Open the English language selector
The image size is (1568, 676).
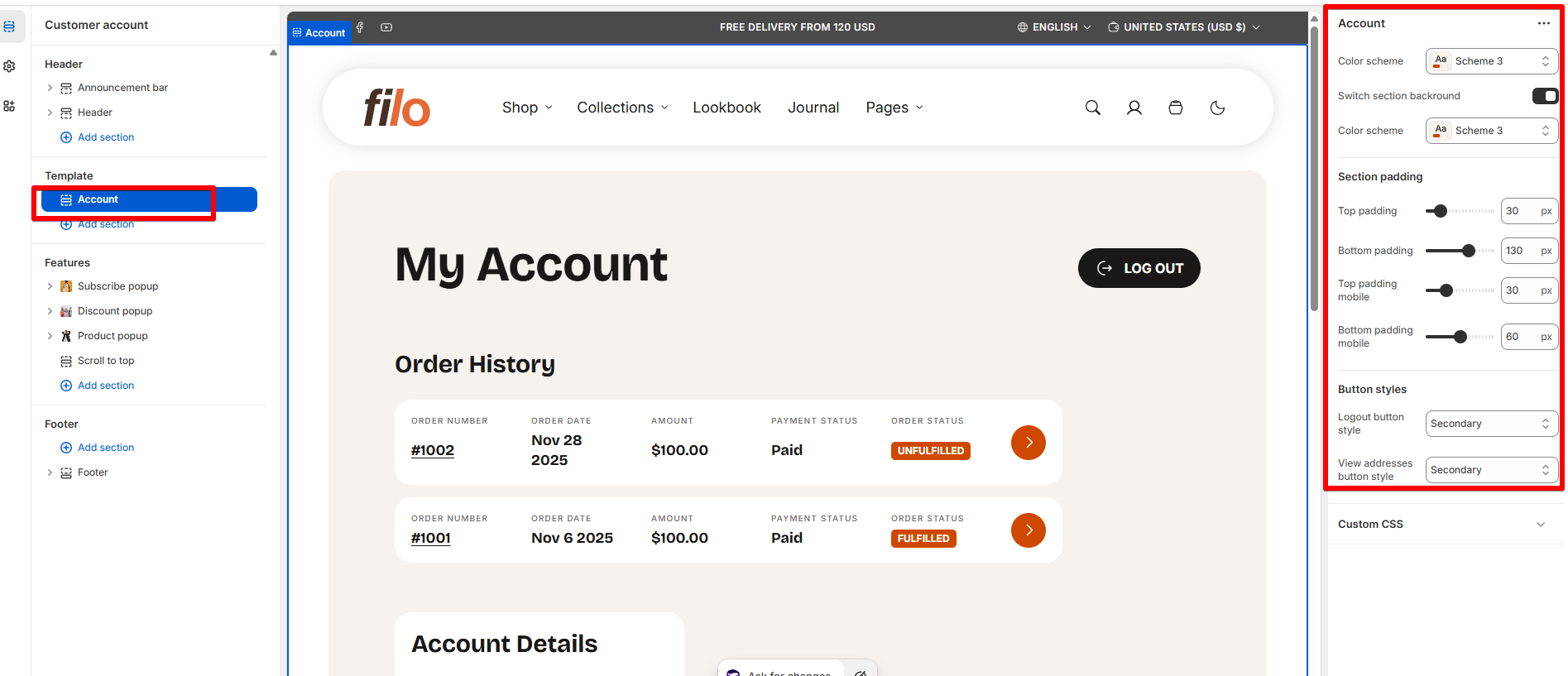tap(1054, 27)
